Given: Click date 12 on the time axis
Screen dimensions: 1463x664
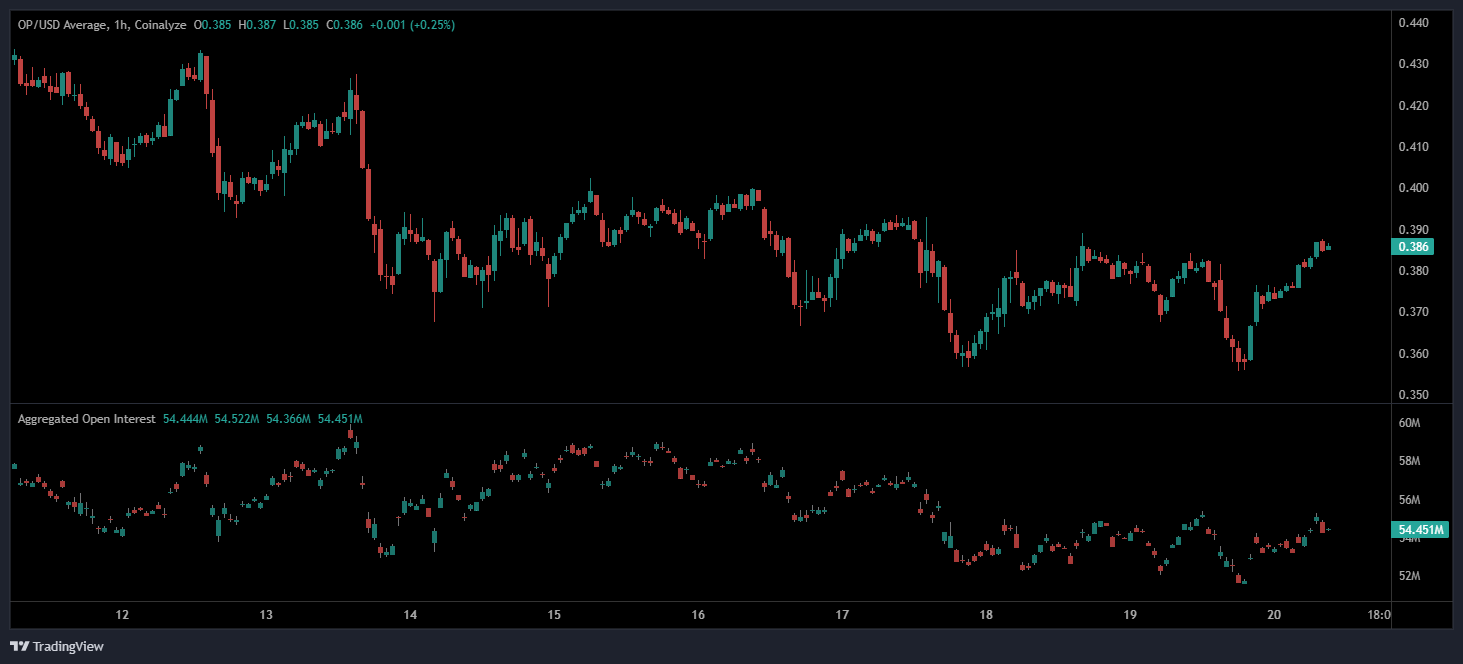Looking at the screenshot, I should pos(122,614).
